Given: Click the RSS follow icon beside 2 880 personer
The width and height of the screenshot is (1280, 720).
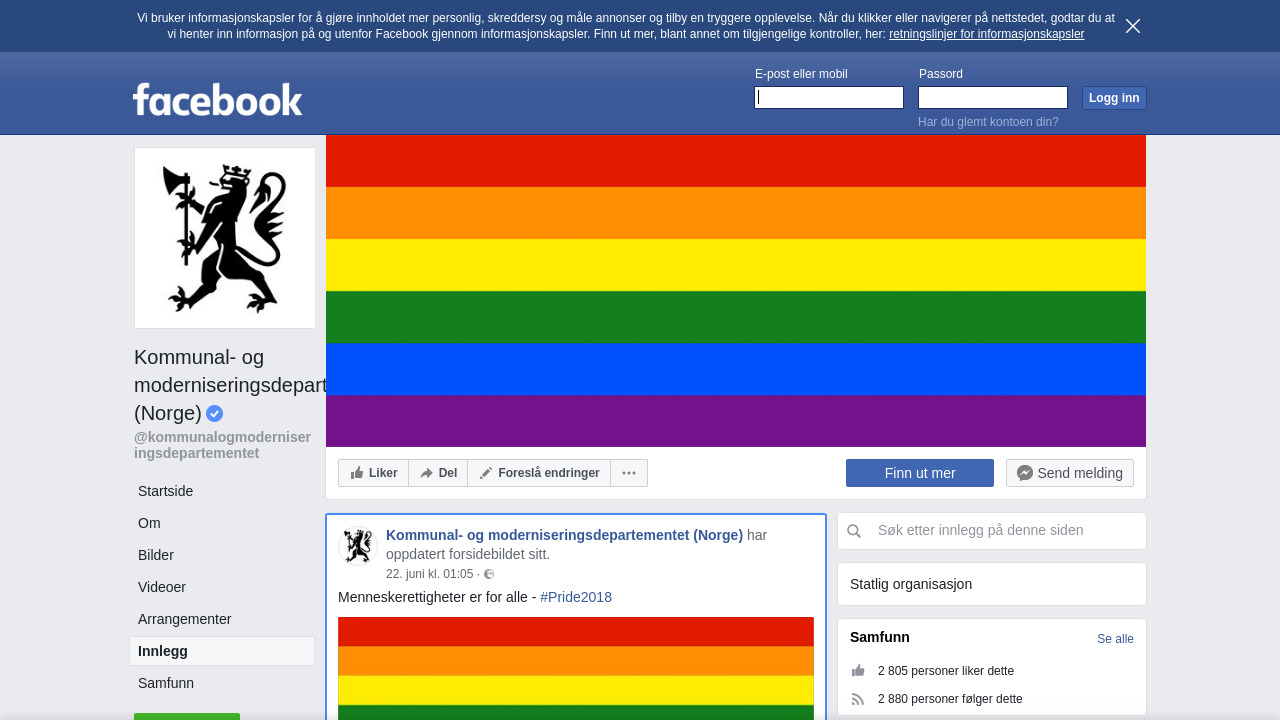Looking at the screenshot, I should point(858,699).
